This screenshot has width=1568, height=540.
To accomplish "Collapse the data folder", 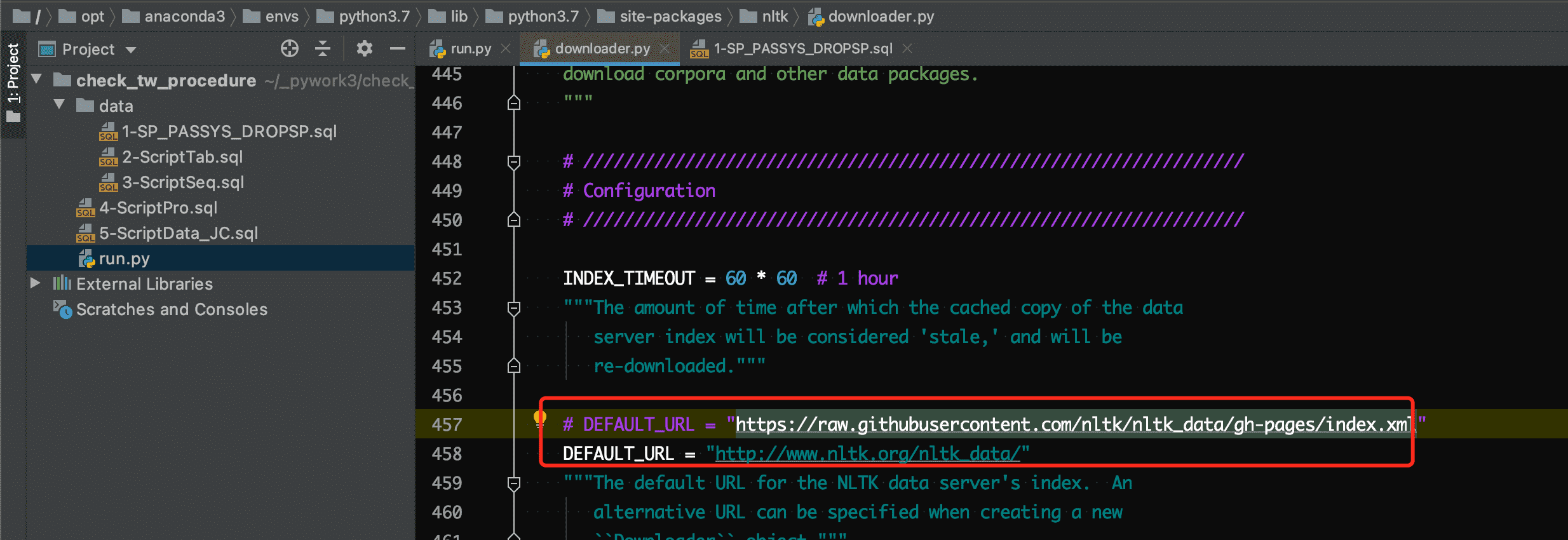I will tap(60, 105).
